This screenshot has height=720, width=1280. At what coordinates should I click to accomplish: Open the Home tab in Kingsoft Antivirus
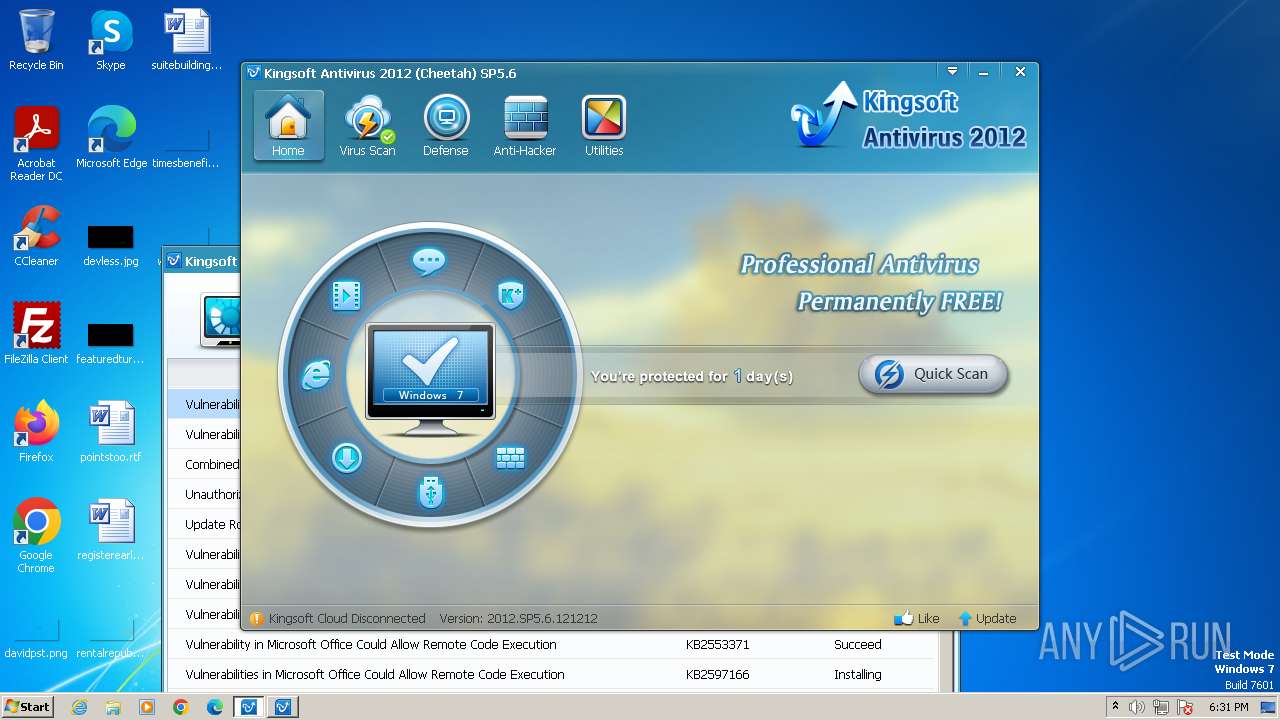tap(288, 126)
